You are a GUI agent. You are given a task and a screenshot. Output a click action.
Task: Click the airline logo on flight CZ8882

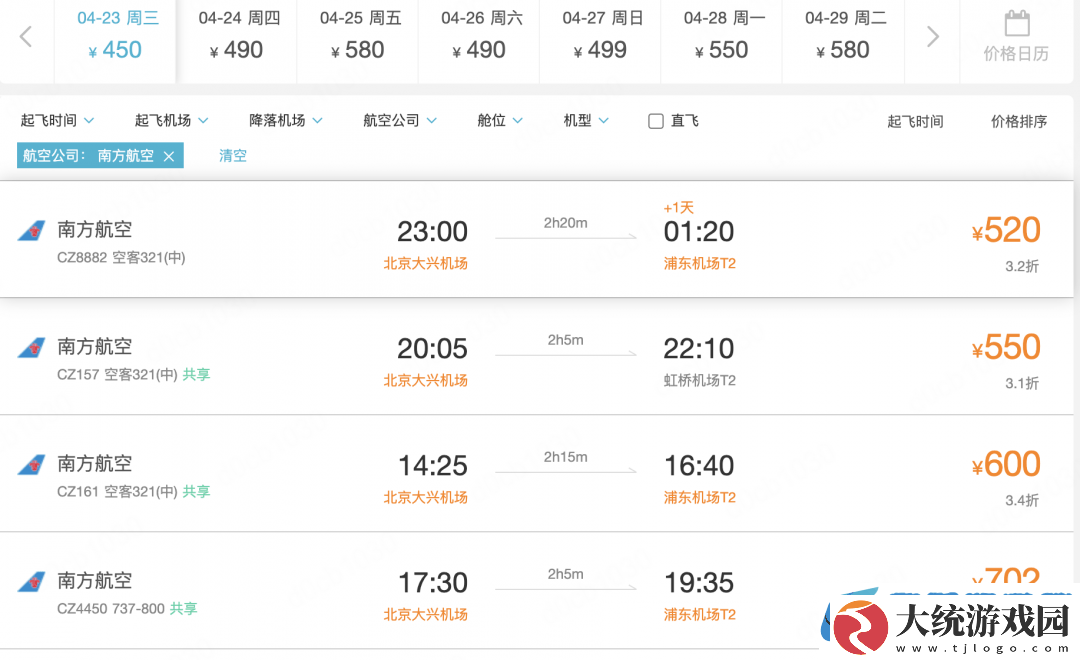(32, 231)
